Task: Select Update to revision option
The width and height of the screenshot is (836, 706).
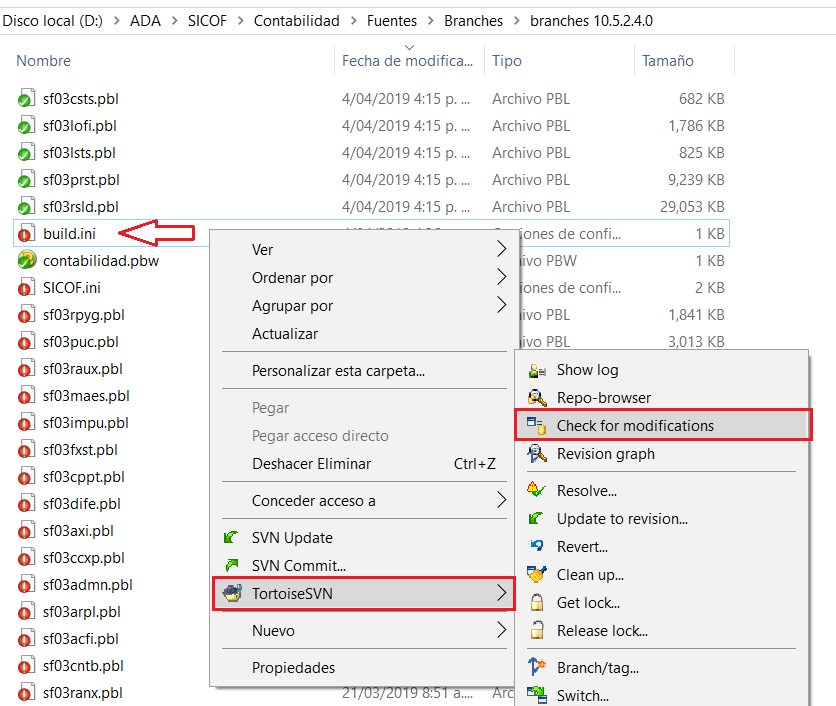Action: 622,519
